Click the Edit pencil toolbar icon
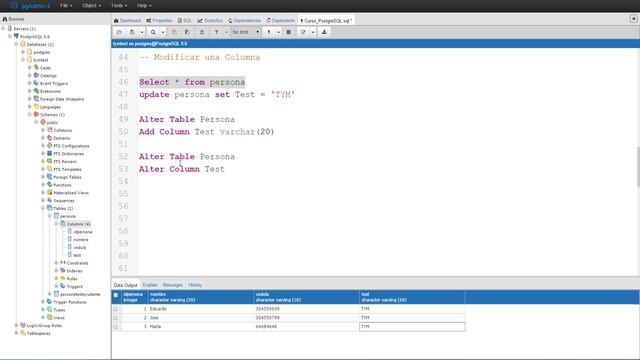The height and width of the screenshot is (360, 640). 303,32
